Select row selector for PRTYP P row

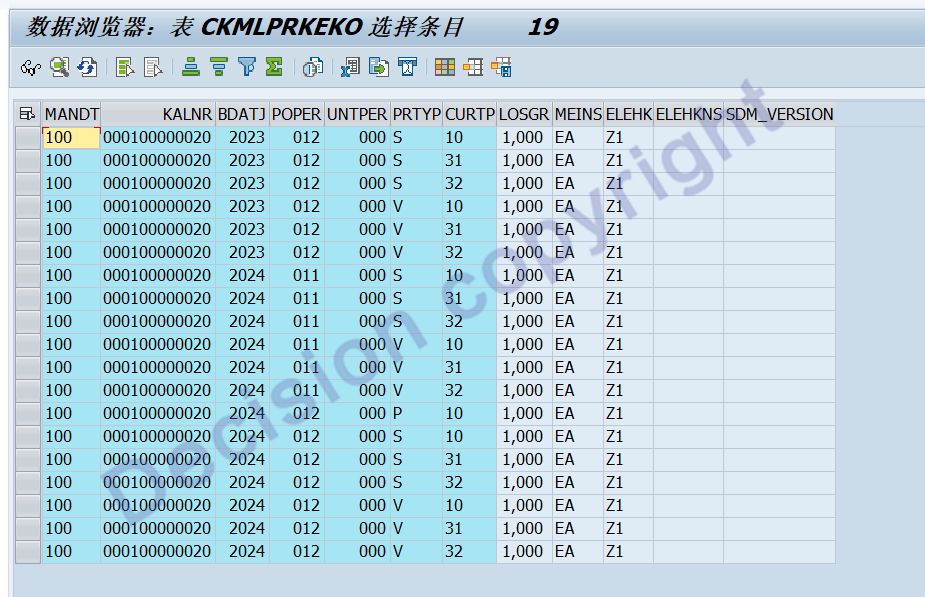[x=28, y=414]
